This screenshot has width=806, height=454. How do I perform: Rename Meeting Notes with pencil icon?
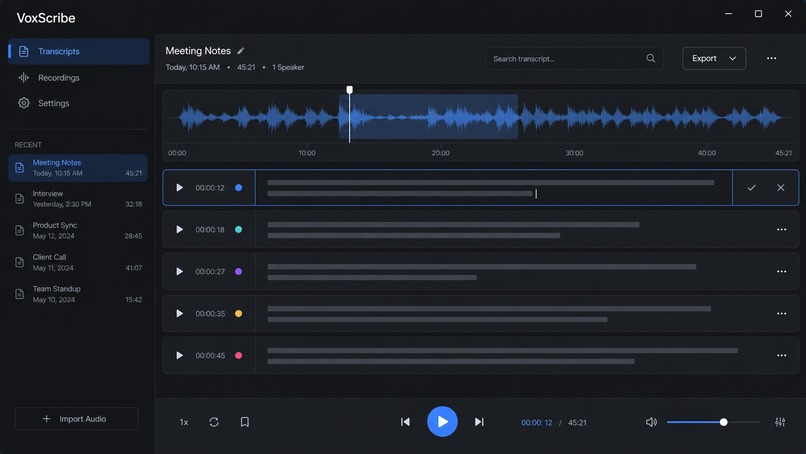click(x=241, y=51)
